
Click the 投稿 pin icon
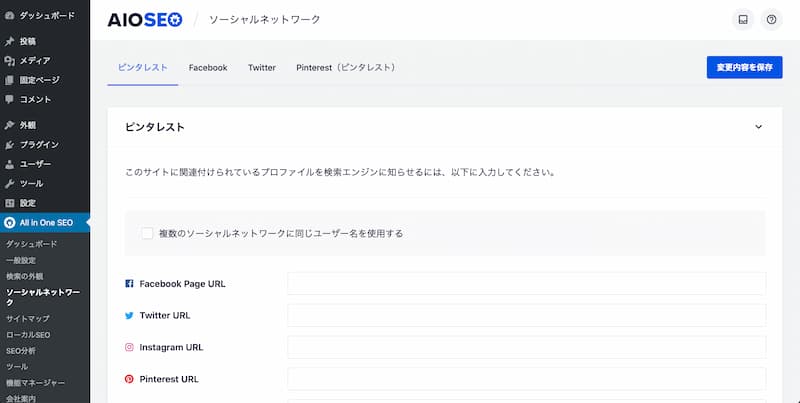tap(9, 42)
